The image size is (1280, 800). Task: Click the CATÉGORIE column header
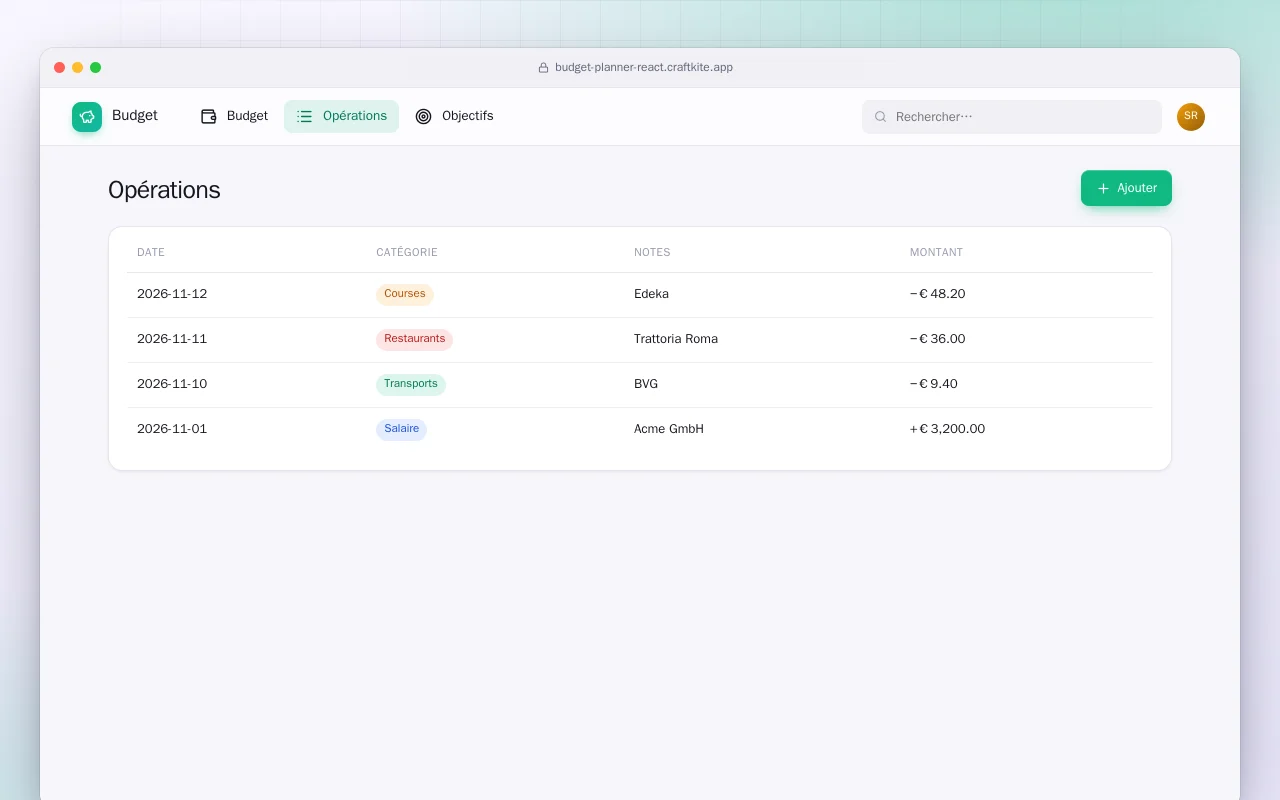(407, 252)
